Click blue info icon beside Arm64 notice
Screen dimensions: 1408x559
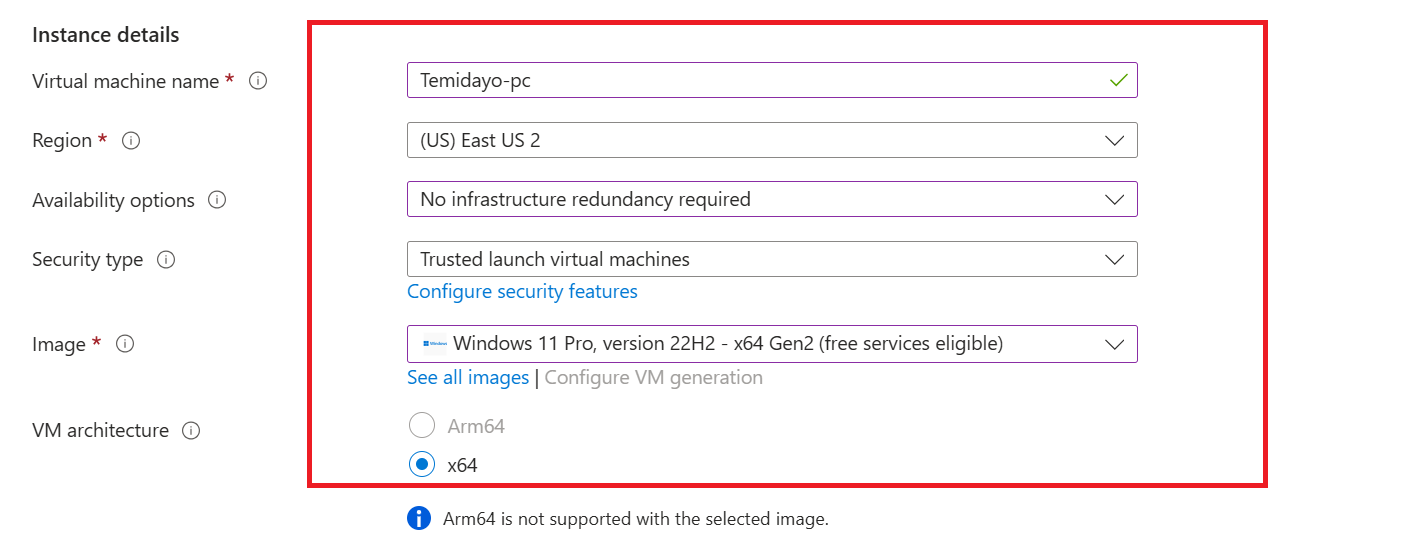coord(418,519)
